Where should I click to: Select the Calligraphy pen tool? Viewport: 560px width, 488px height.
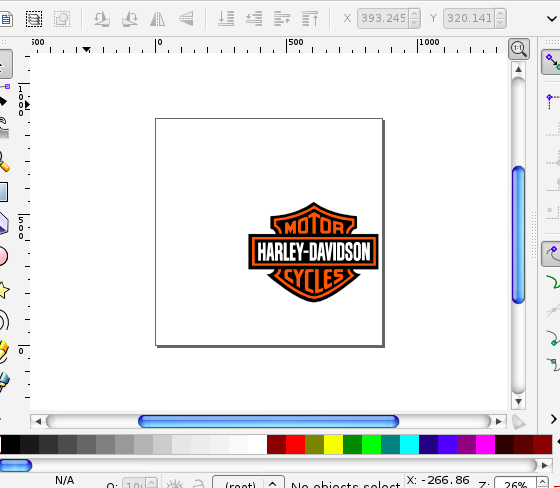(x=4, y=382)
